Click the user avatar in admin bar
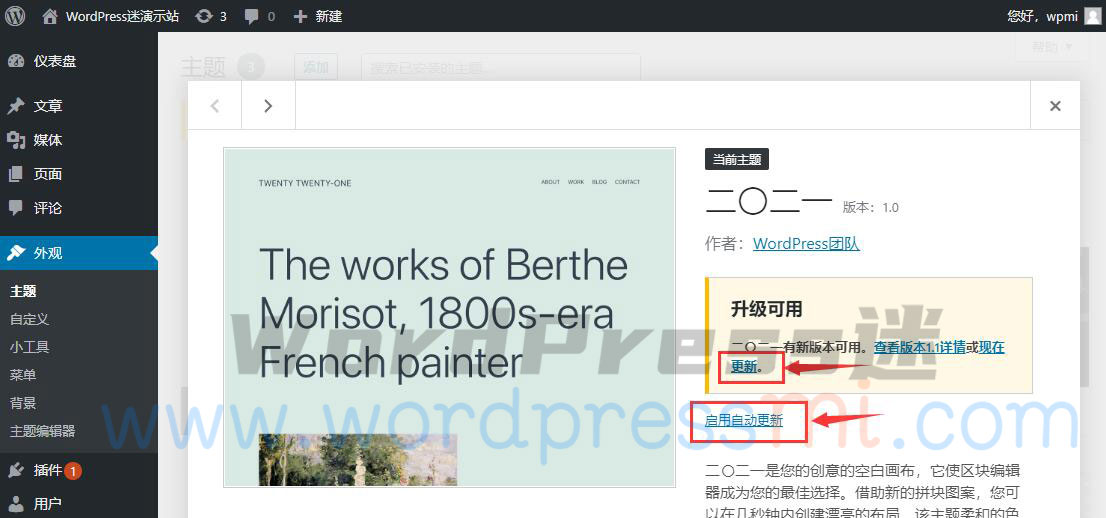Image resolution: width=1106 pixels, height=518 pixels. (x=1092, y=16)
